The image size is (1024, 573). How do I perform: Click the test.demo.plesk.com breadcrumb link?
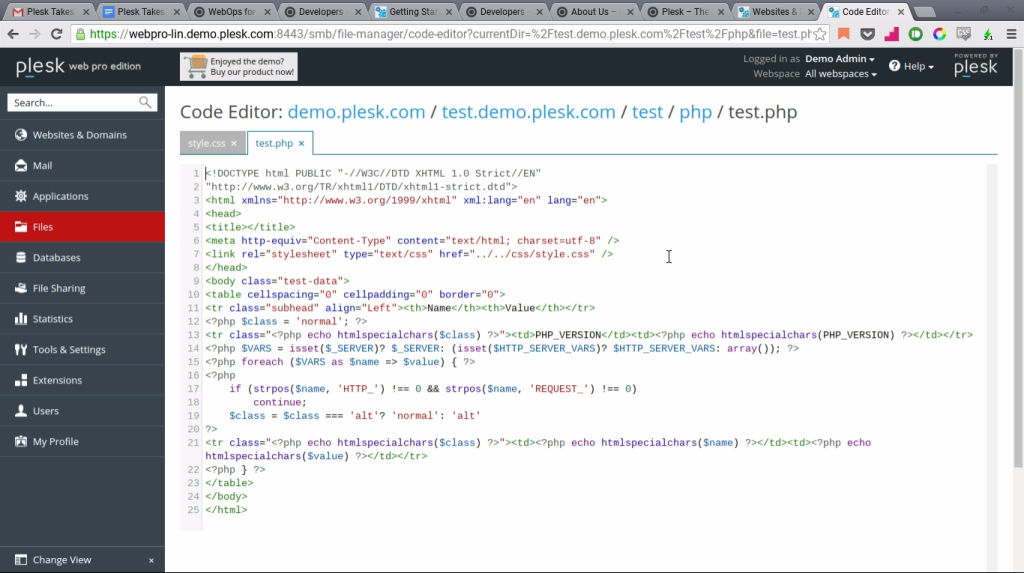[x=528, y=112]
